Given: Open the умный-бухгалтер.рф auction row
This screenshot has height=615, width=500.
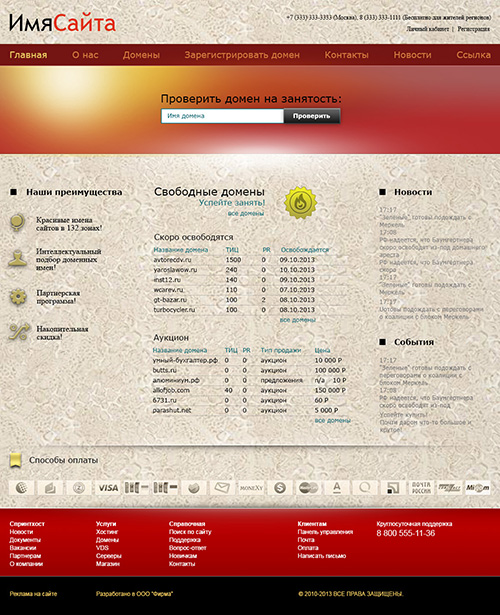Looking at the screenshot, I should coord(249,360).
